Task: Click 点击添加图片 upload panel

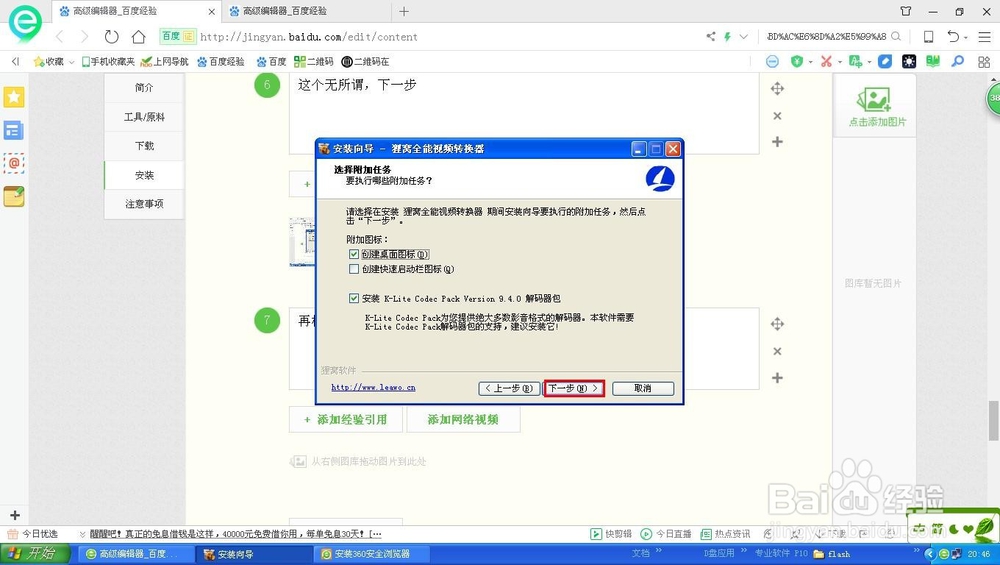Action: 874,105
